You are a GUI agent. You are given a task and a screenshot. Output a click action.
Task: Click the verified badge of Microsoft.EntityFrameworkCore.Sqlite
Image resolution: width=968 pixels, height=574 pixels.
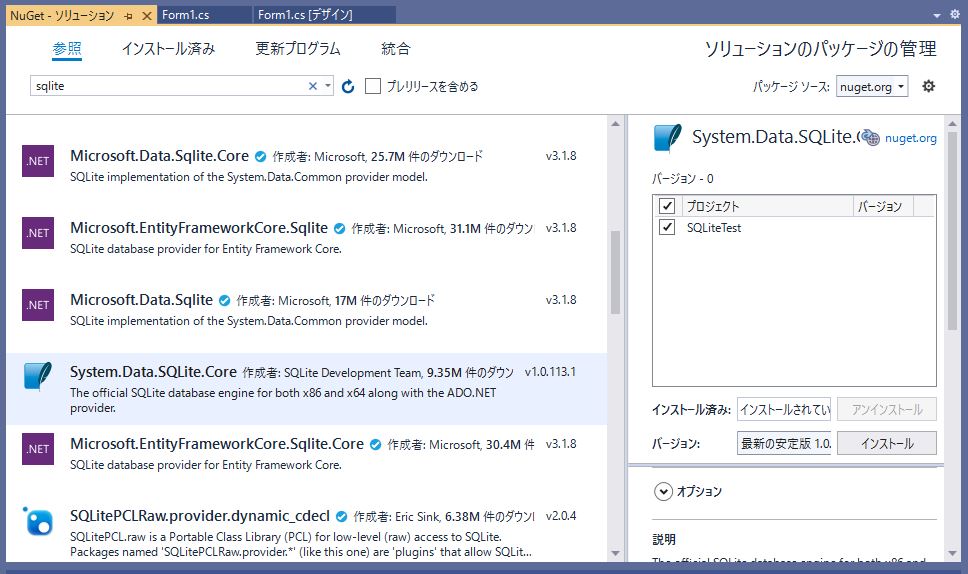coord(340,229)
